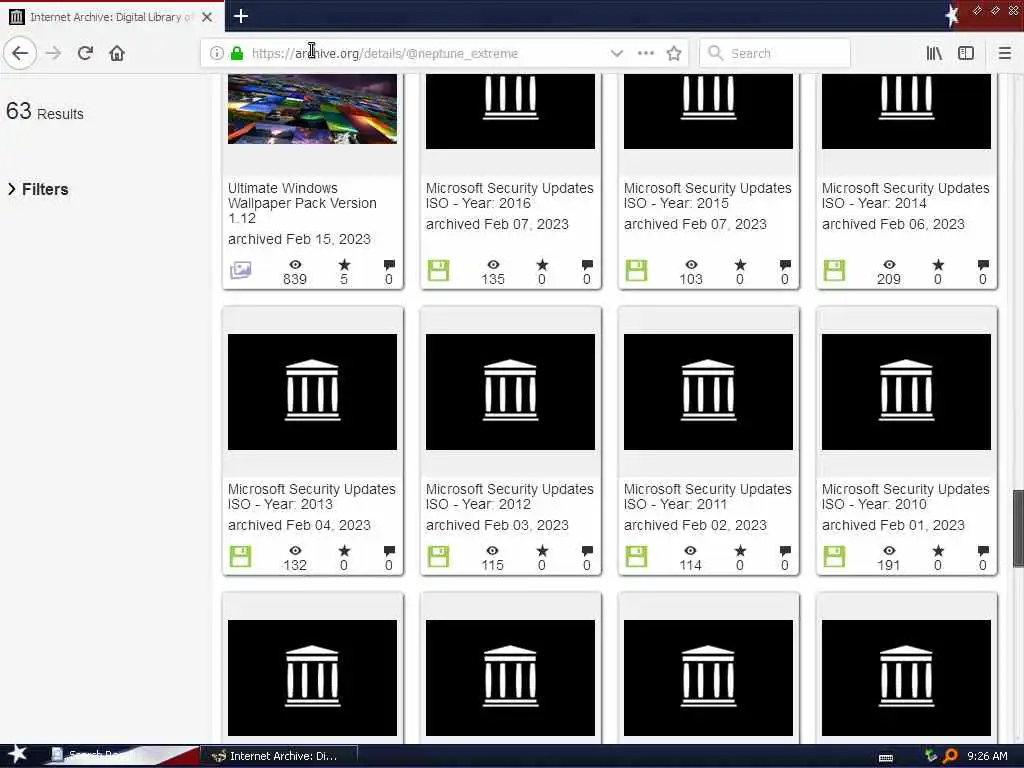Open Ultimate Windows Wallpaper Pack Version 1.12
This screenshot has width=1024, height=768.
pos(302,203)
